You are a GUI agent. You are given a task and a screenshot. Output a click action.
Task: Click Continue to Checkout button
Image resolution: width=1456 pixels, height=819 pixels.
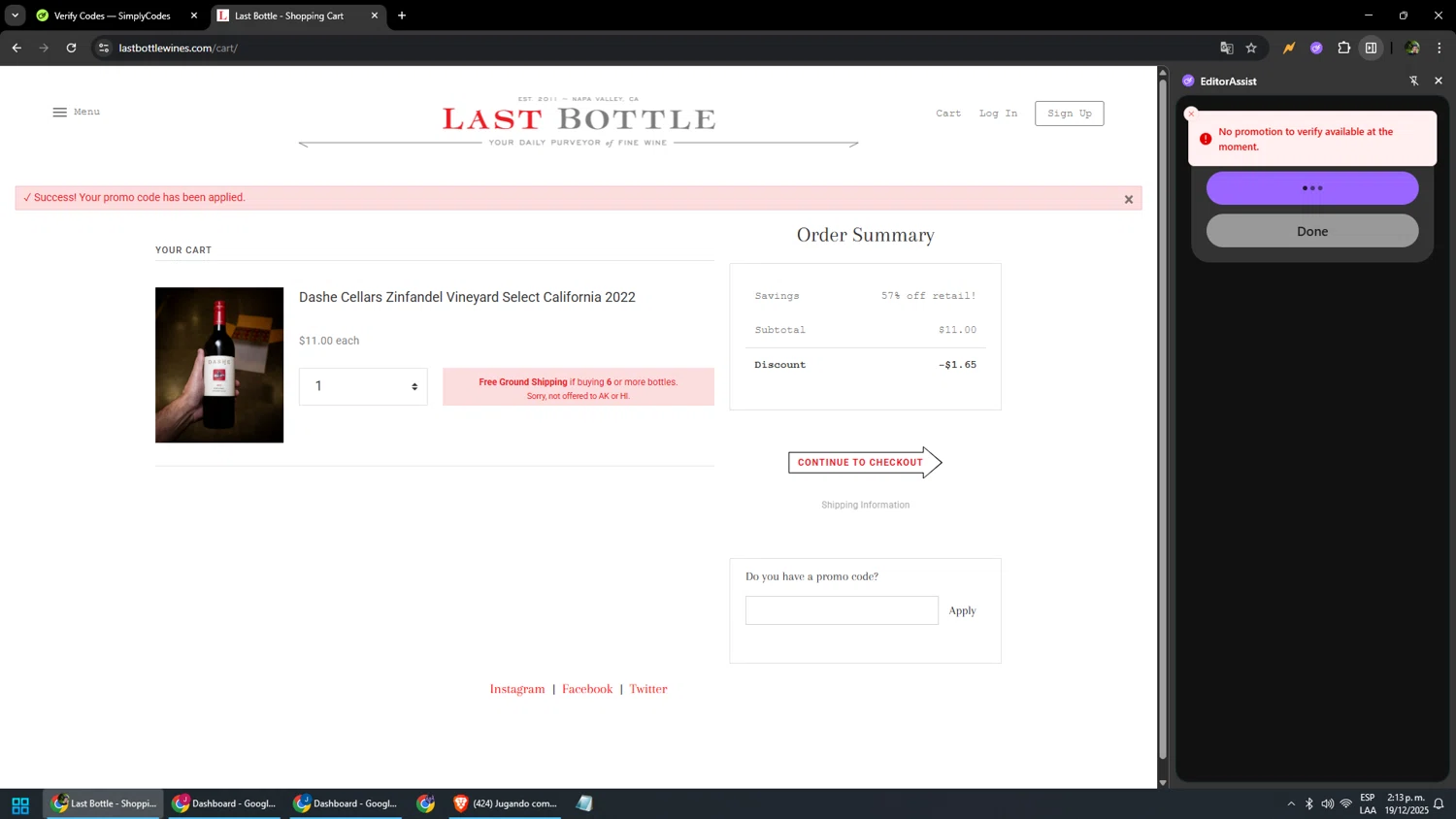865,462
